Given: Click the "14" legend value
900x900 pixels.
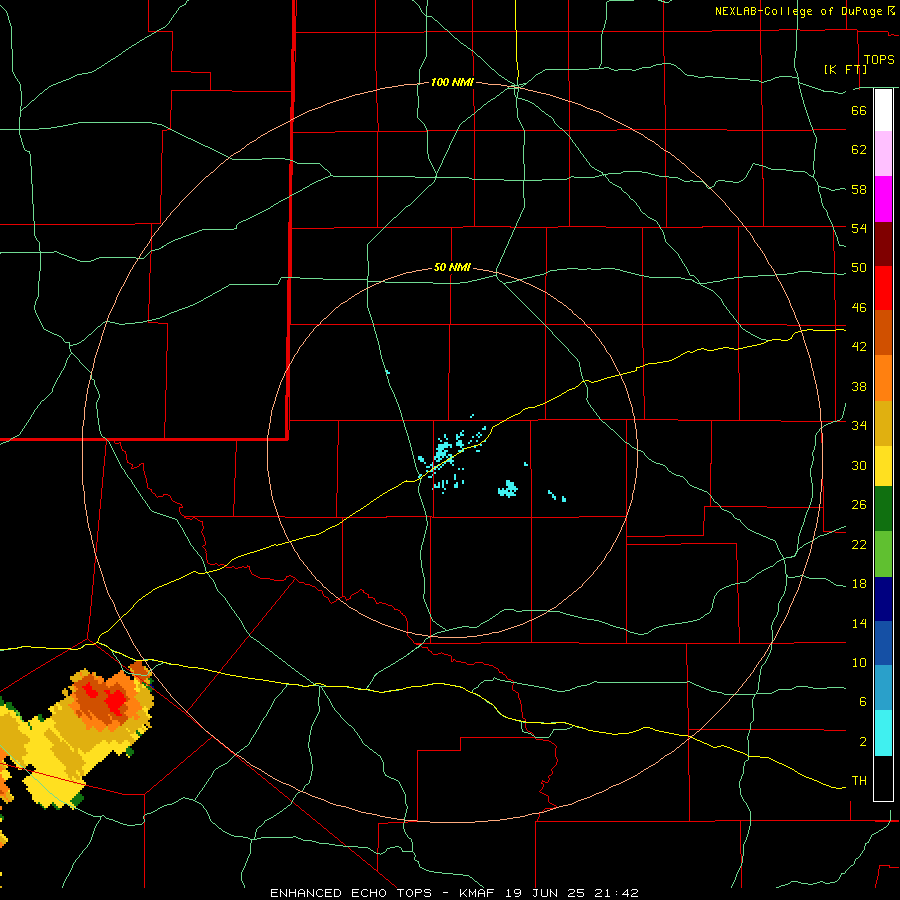Looking at the screenshot, I should click(859, 623).
